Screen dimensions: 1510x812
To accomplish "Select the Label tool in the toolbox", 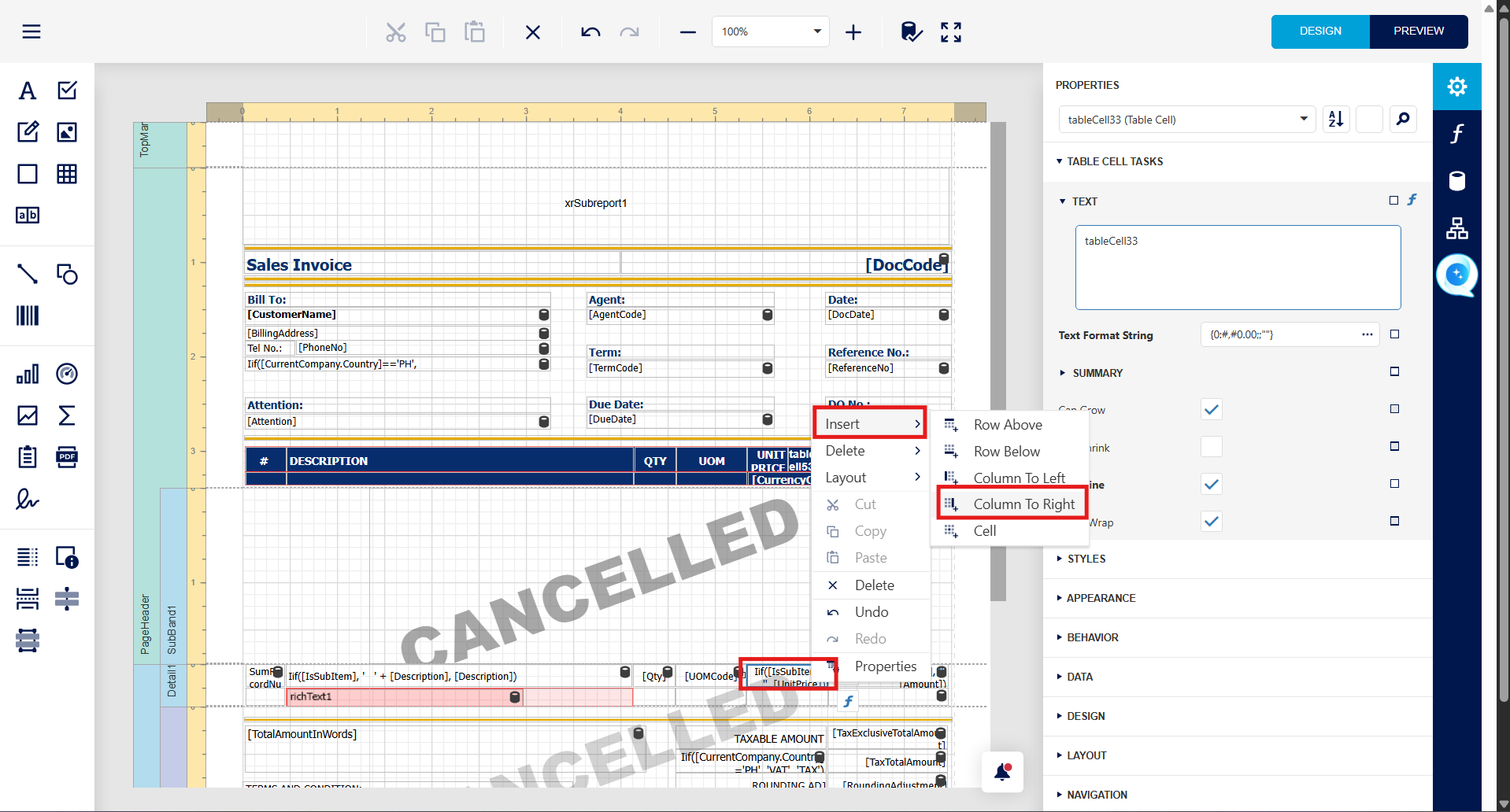I will tap(28, 90).
